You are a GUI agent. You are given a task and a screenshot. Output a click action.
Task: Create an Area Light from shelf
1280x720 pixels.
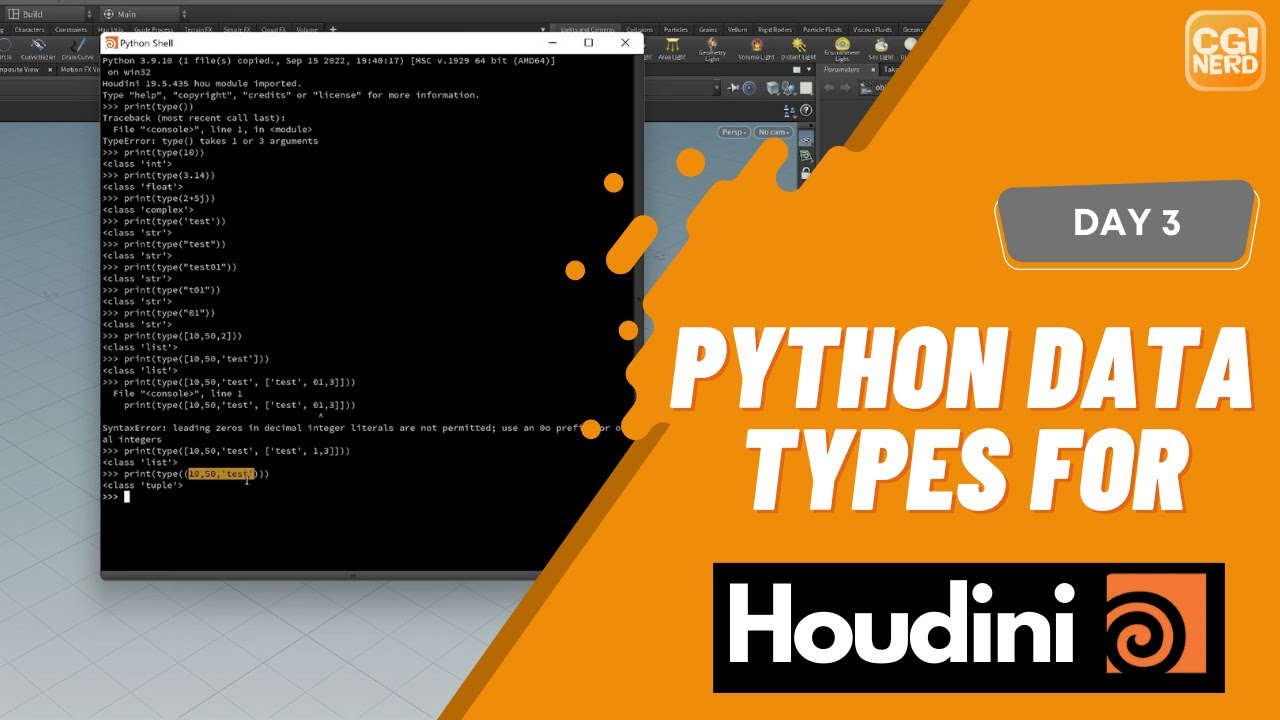(x=672, y=48)
